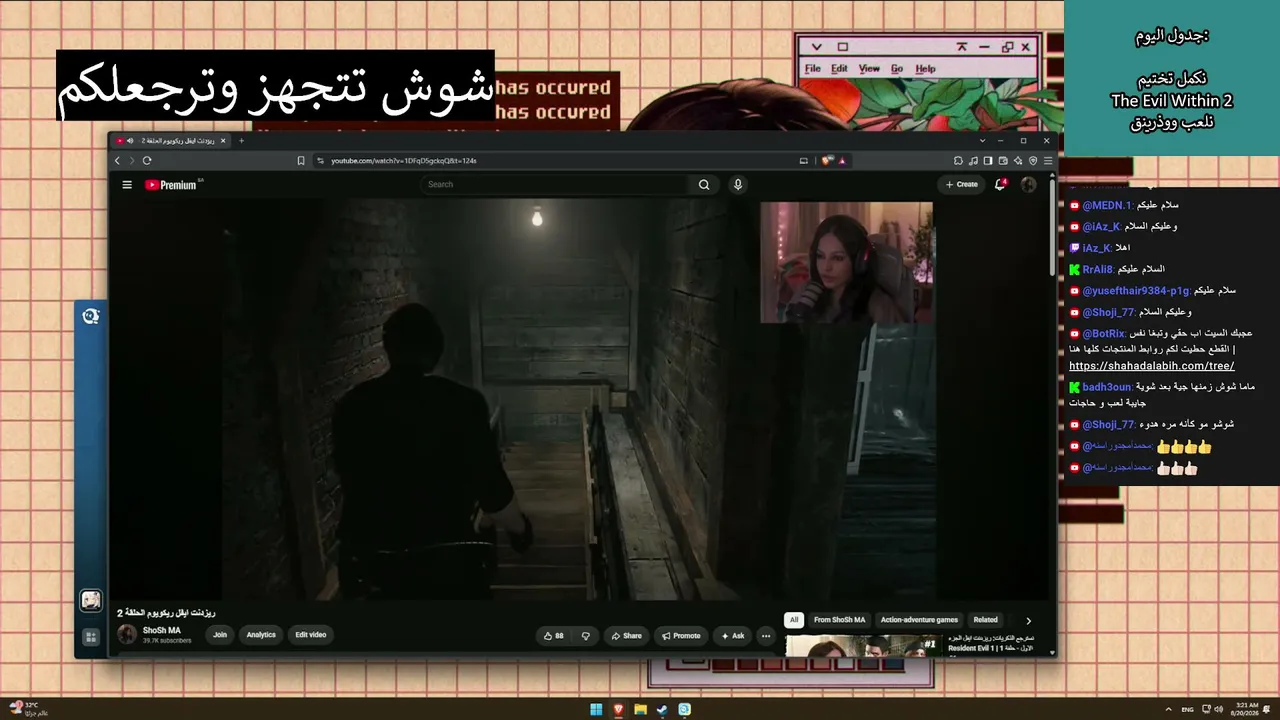Open more actions ellipsis under video
The height and width of the screenshot is (720, 1280).
(x=766, y=636)
